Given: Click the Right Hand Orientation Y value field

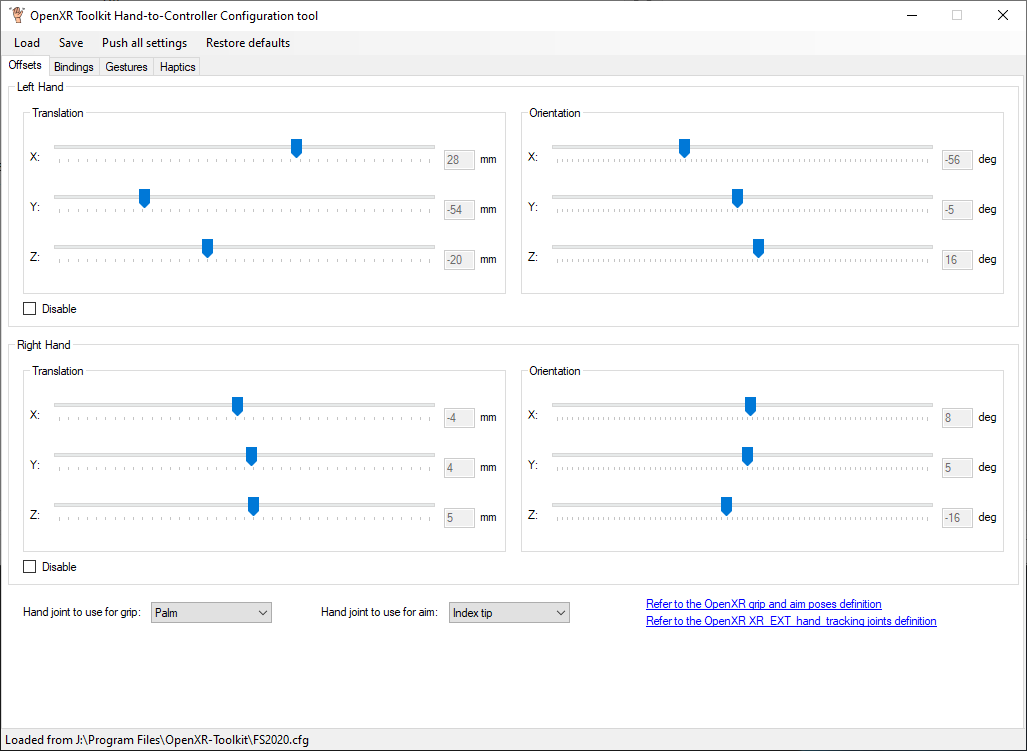Looking at the screenshot, I should point(957,468).
